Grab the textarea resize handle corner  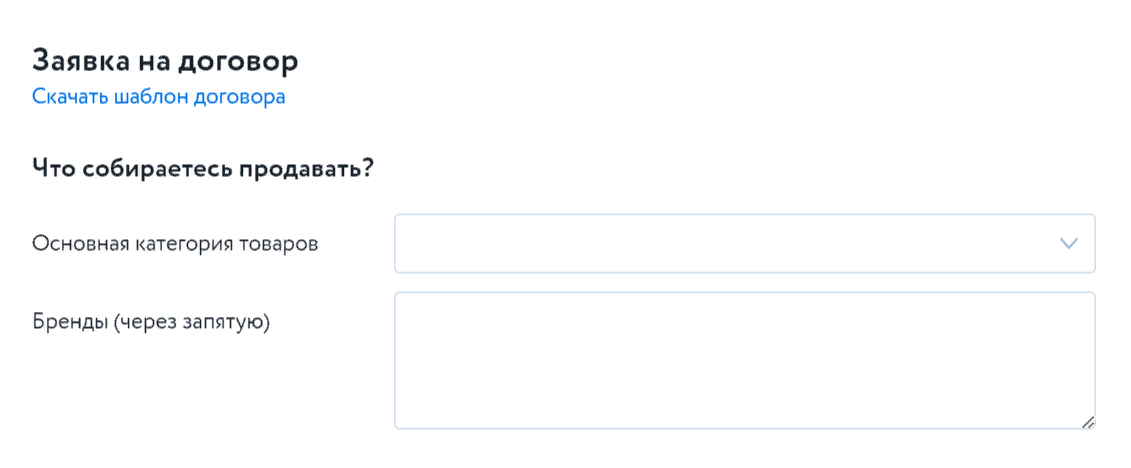pos(1088,422)
